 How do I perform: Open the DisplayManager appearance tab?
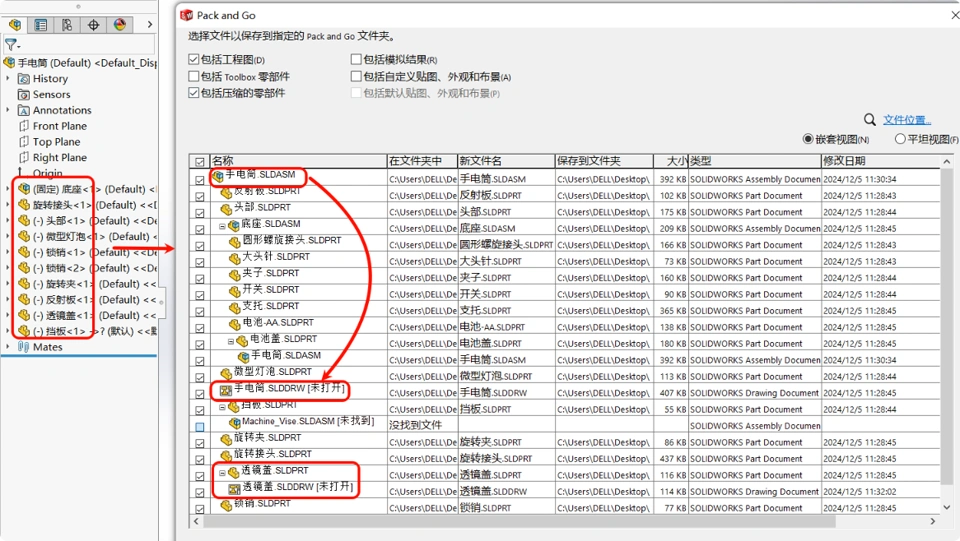click(x=120, y=24)
